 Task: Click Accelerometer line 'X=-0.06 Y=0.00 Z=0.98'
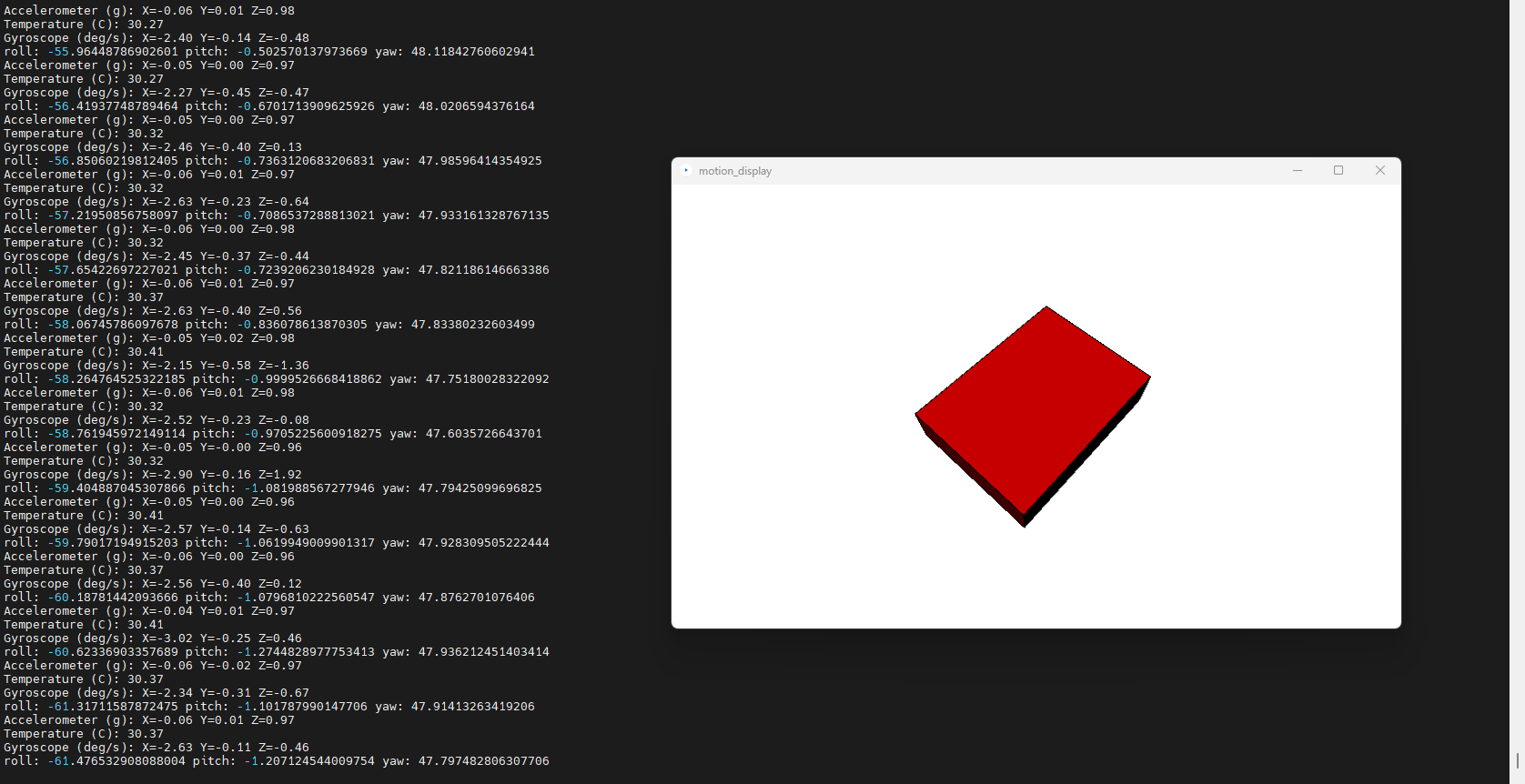point(149,229)
